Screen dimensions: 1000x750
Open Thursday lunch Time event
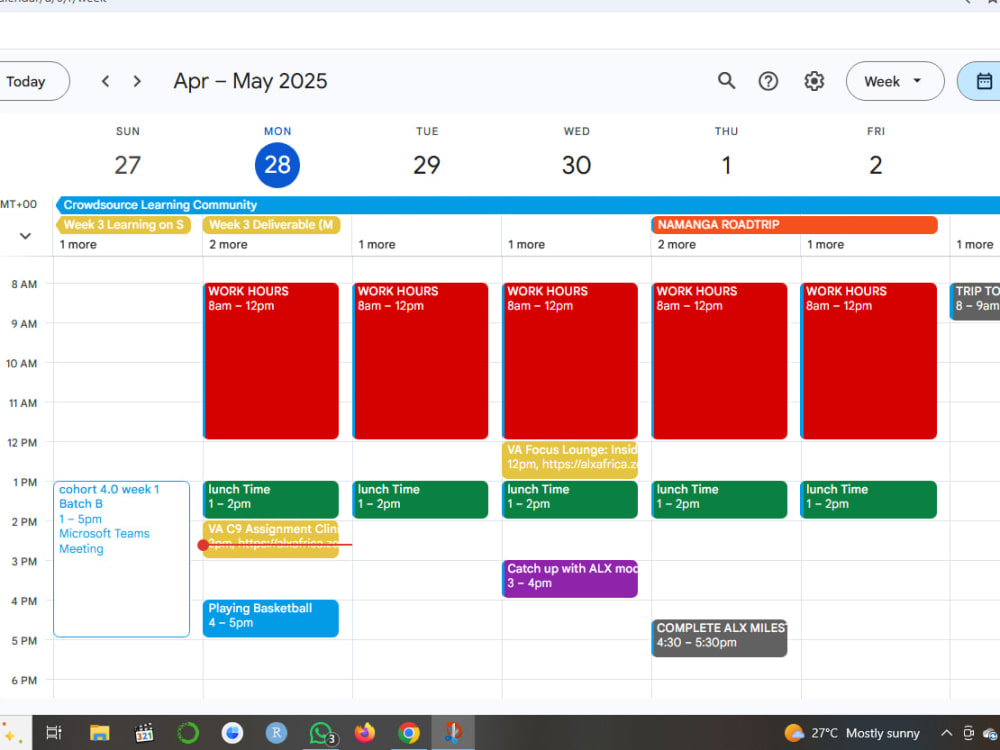pyautogui.click(x=719, y=499)
